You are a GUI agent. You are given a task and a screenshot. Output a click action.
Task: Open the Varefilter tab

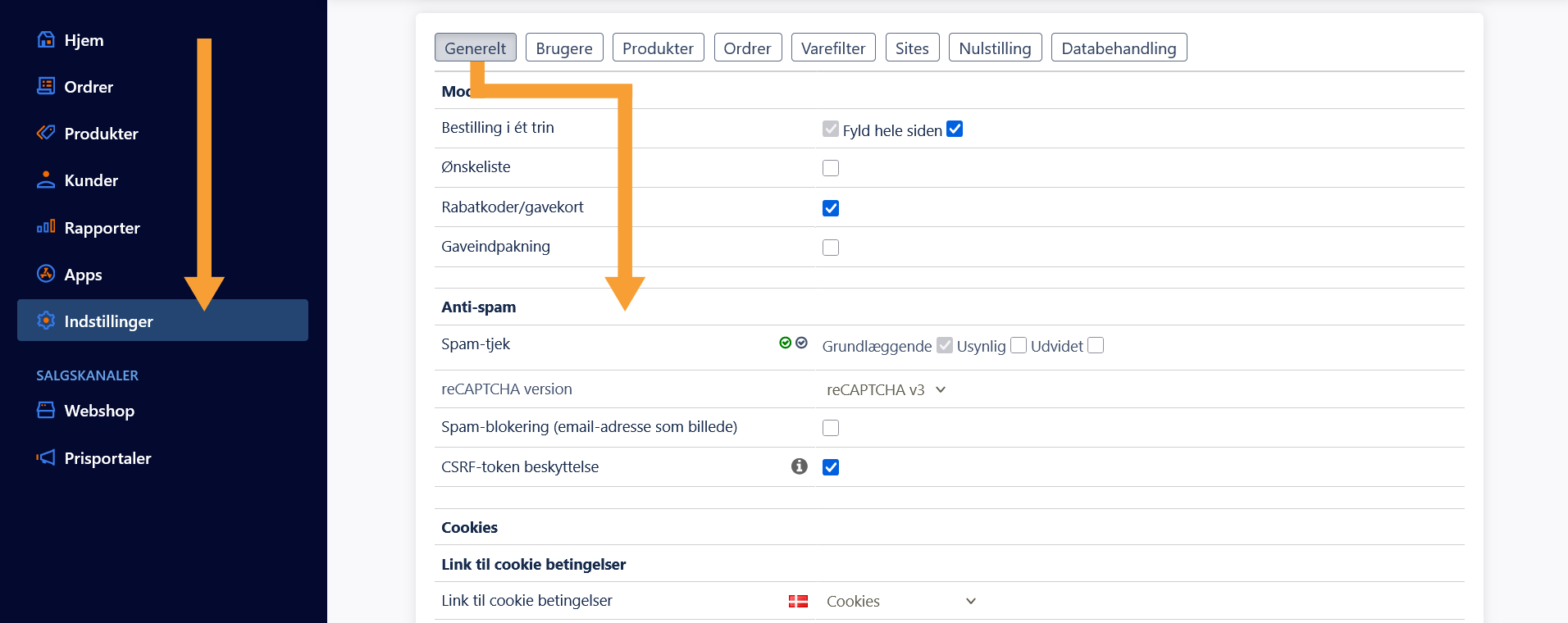pos(833,48)
